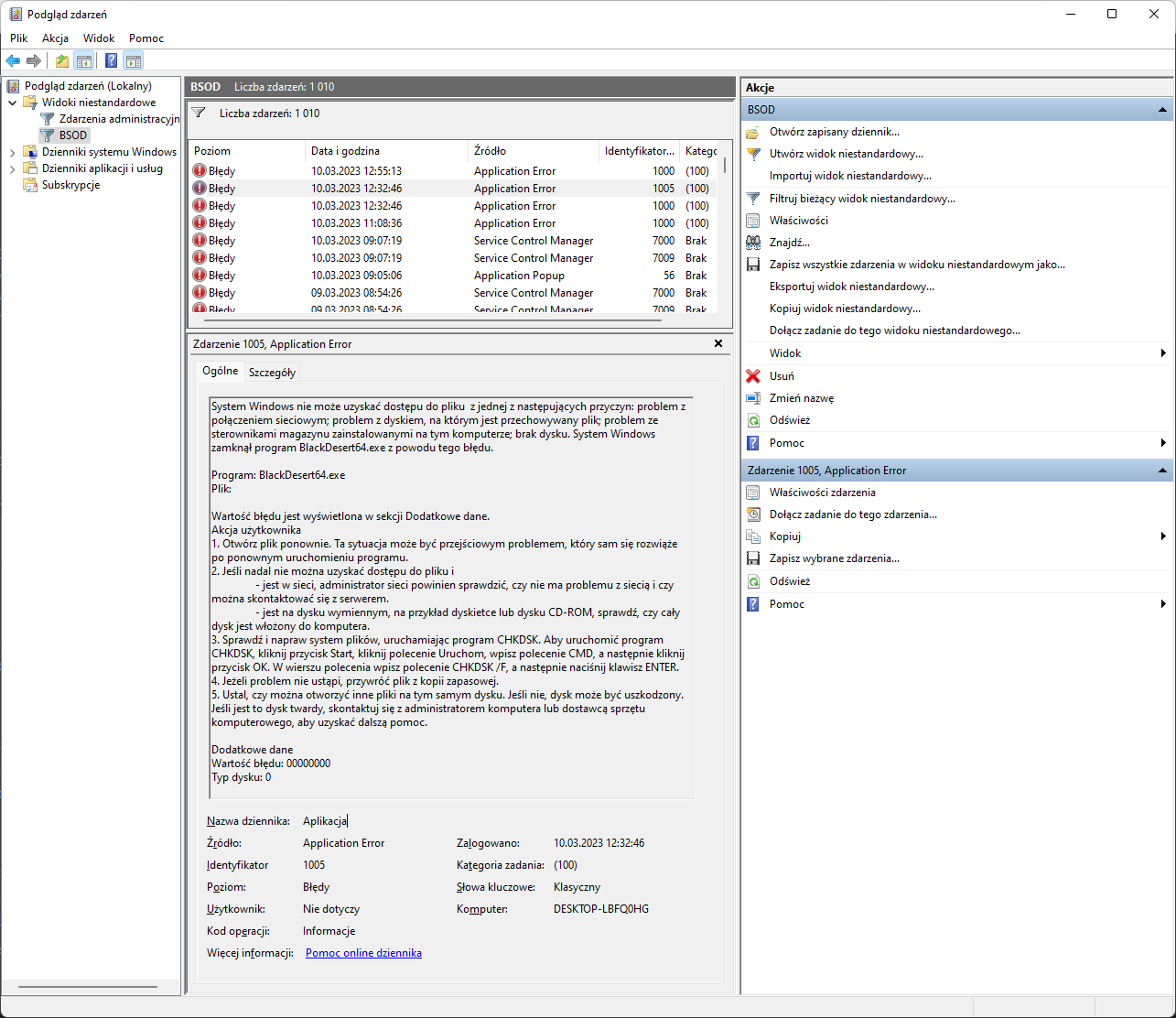This screenshot has height=1018, width=1176.
Task: Choose the 'Zmień nazwę' action
Action: (x=801, y=398)
